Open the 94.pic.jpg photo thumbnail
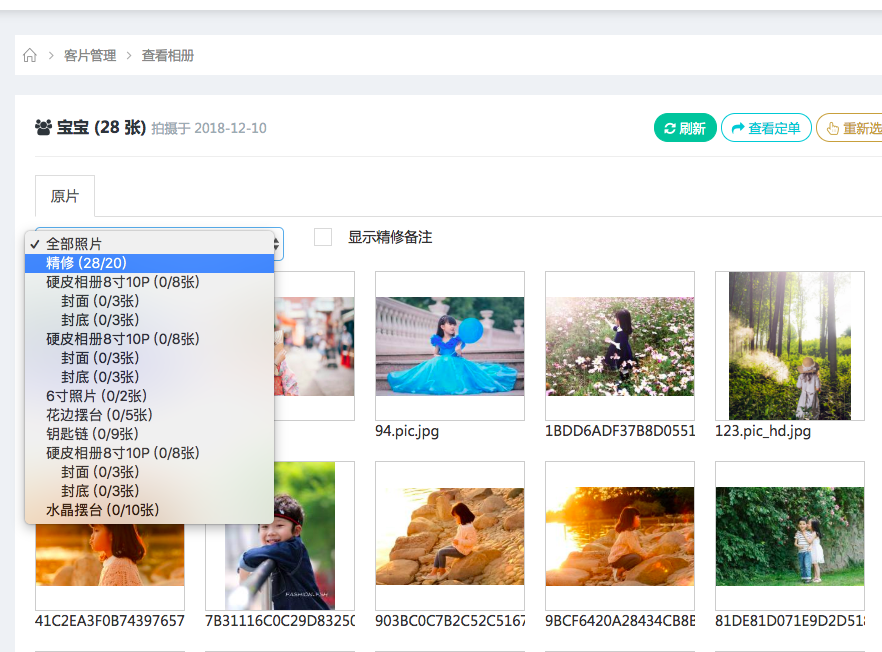 [x=449, y=346]
